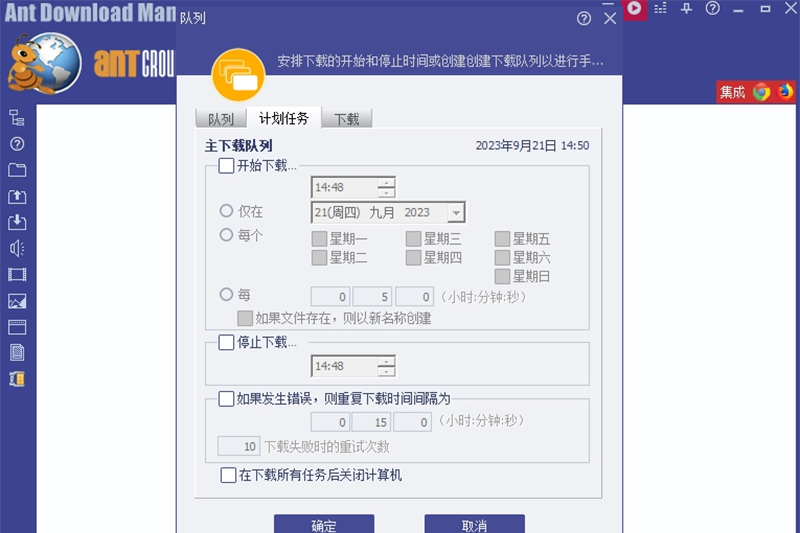This screenshot has height=533, width=800.
Task: Select the image picture sidebar icon
Action: [x=17, y=301]
